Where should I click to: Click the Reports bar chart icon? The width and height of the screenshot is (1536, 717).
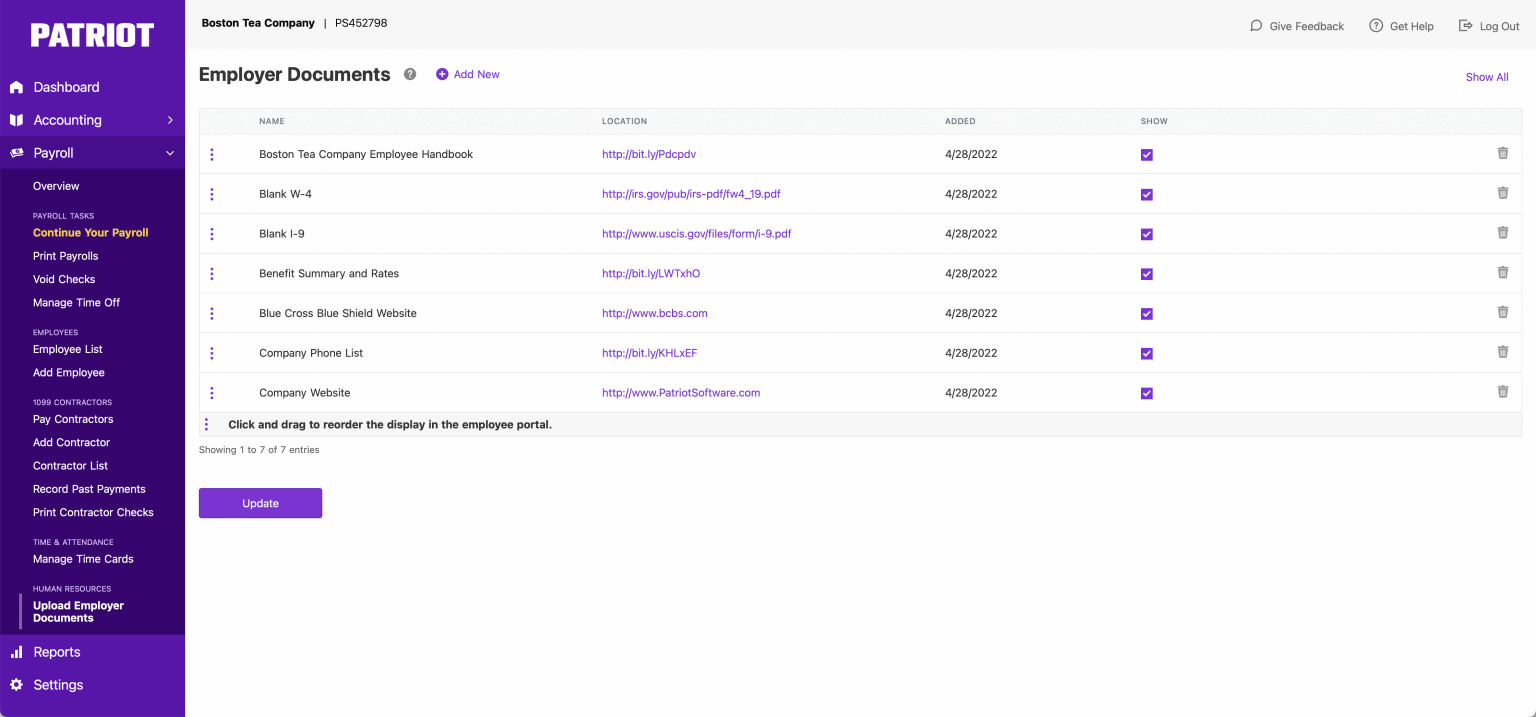tap(16, 652)
